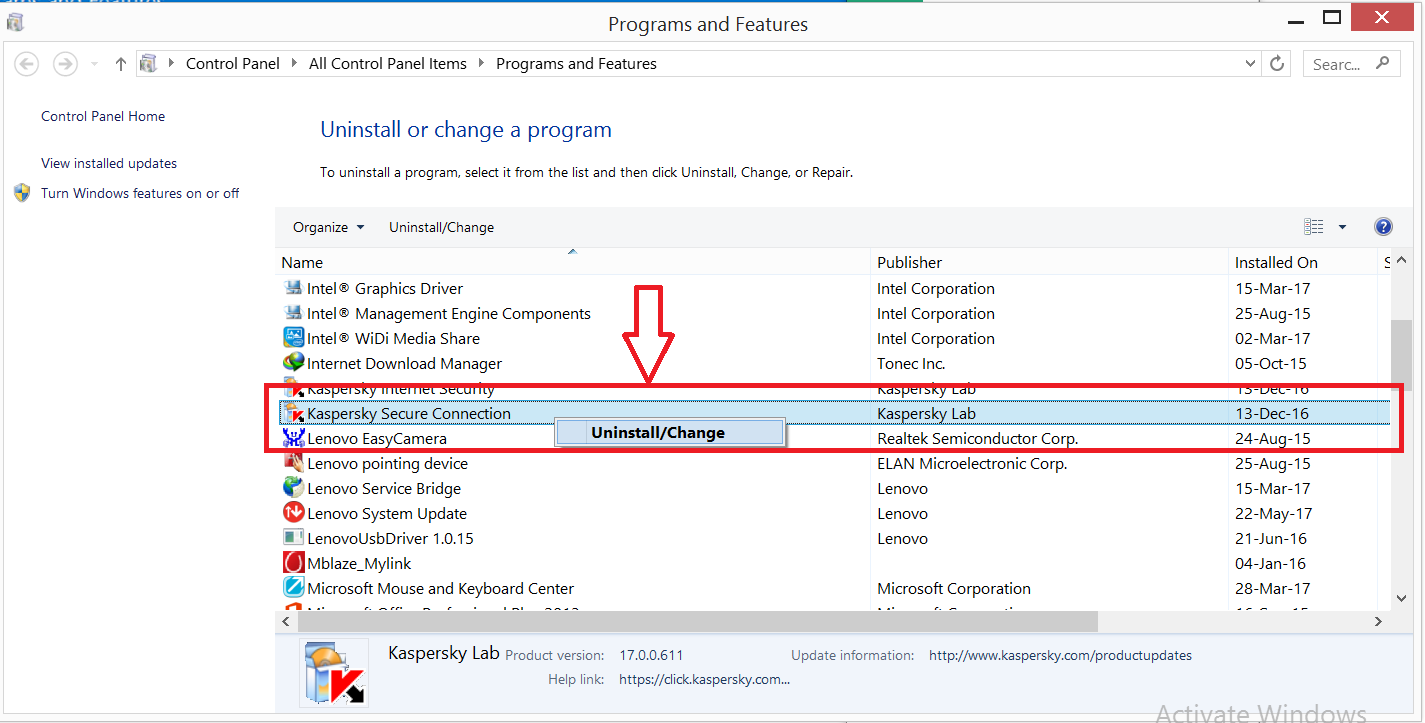Open Help via question mark icon
Image resolution: width=1425 pixels, height=723 pixels.
point(1384,227)
